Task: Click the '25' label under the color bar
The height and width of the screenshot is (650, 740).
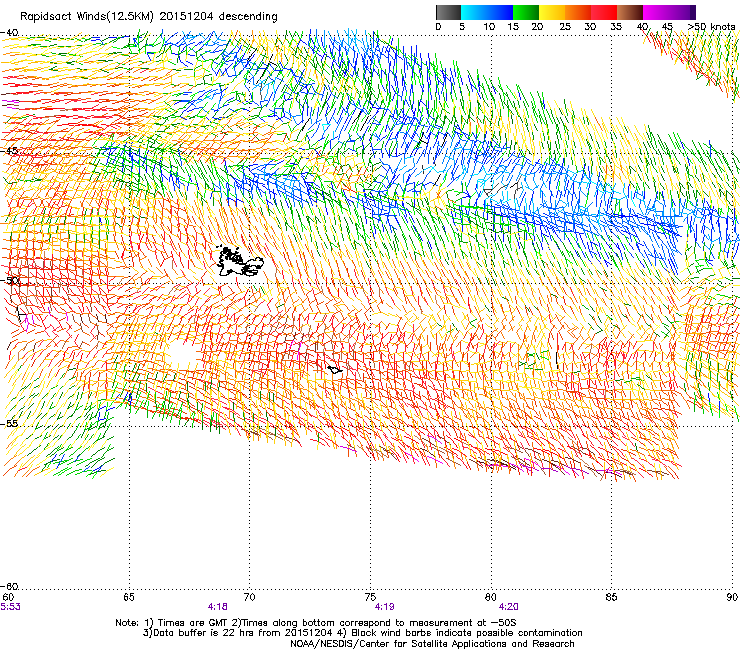Action: coord(565,26)
